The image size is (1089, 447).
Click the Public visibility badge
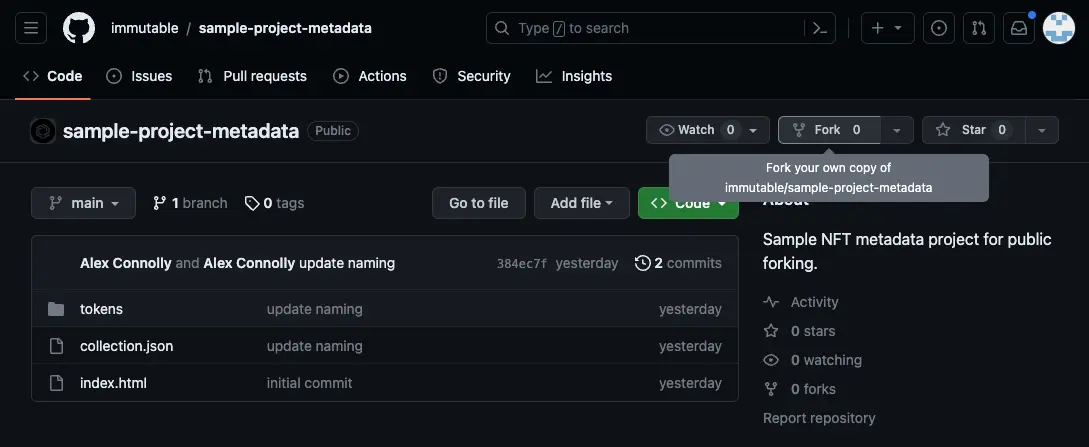(x=333, y=130)
